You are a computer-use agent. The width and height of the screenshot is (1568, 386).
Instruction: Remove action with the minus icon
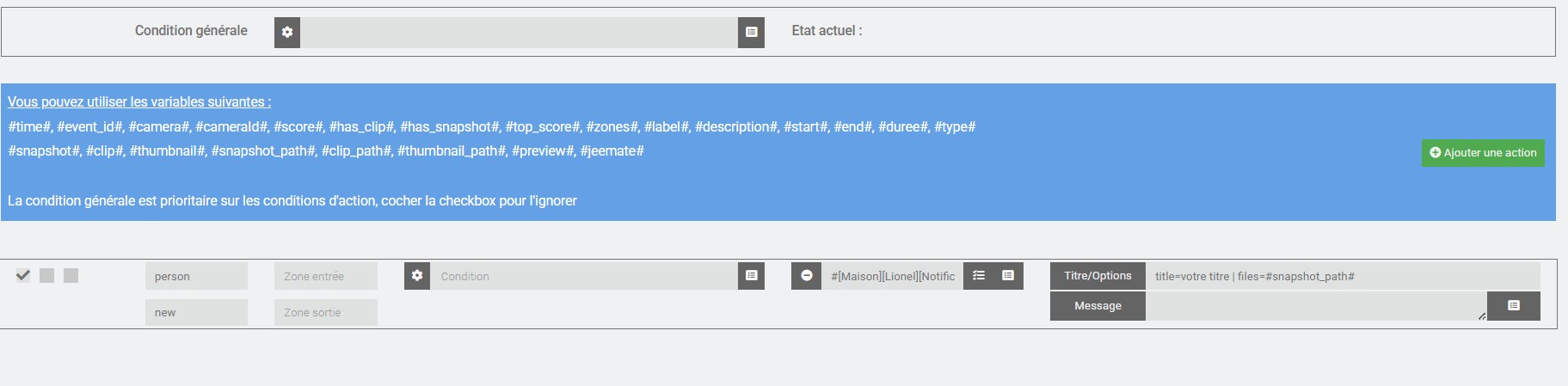point(806,276)
